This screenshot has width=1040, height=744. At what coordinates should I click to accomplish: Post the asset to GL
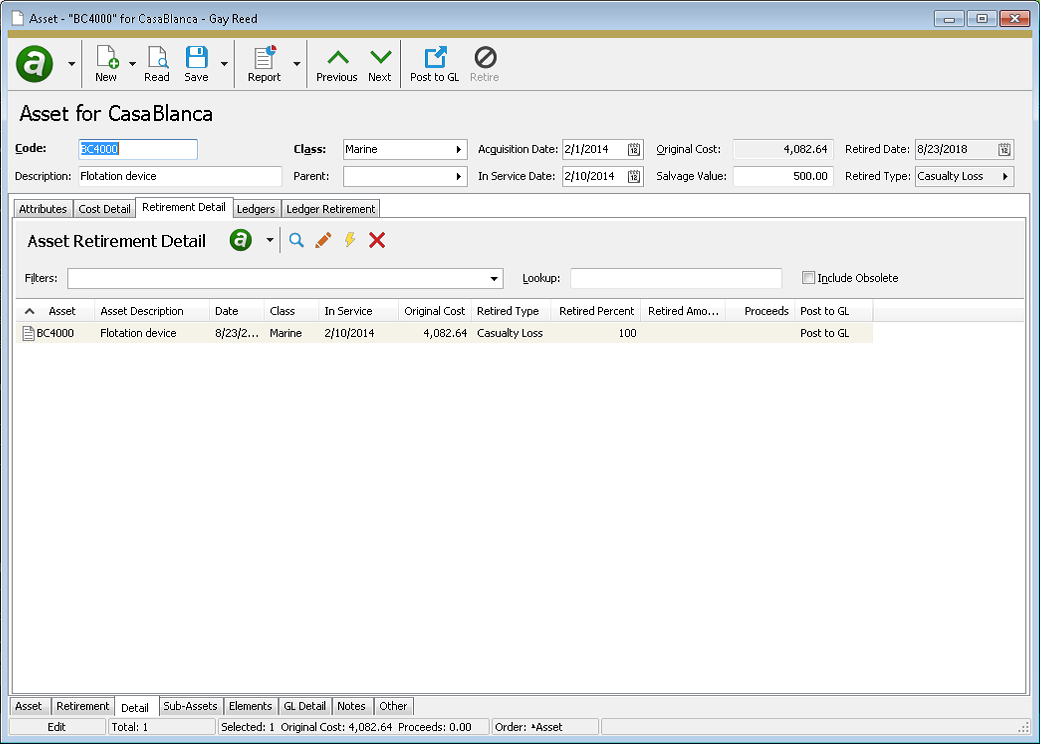point(433,62)
